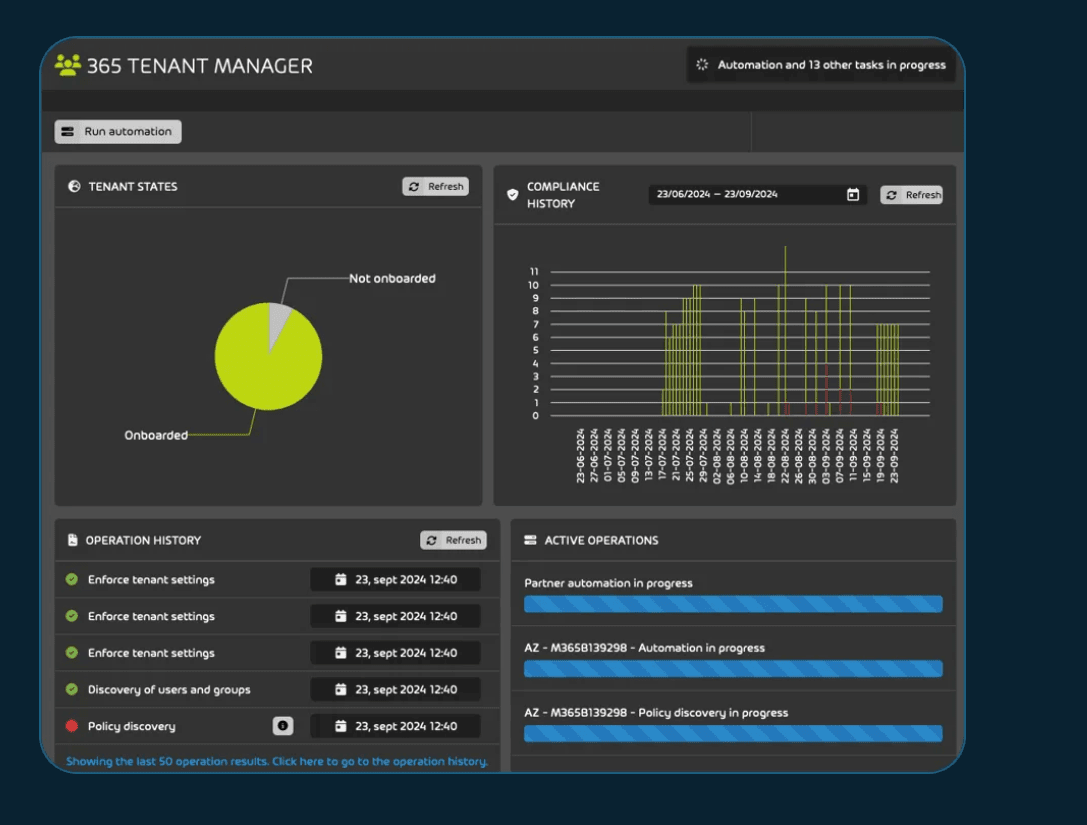The height and width of the screenshot is (825, 1087).
Task: Click calendar icon on Policy discovery row
Action: (340, 726)
